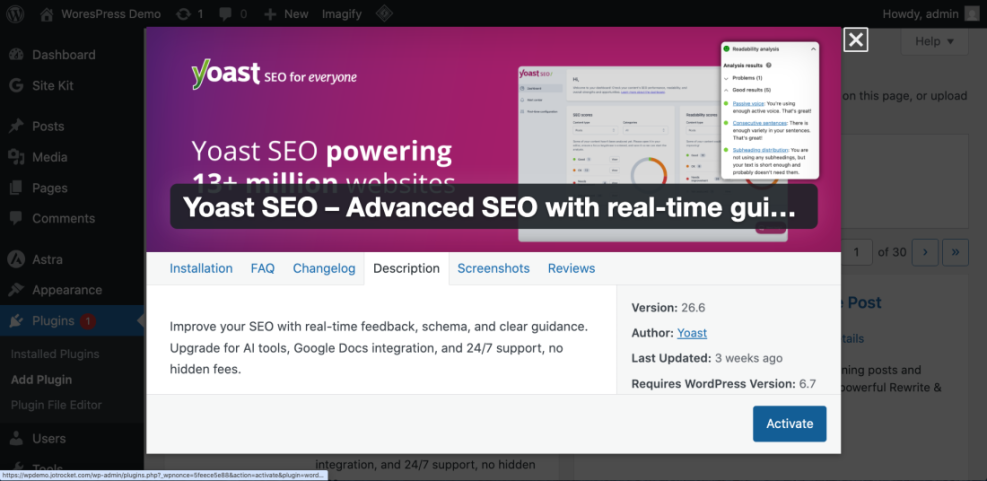Click Last Updated: 3 weeks ago text
This screenshot has height=481, width=987.
click(707, 358)
